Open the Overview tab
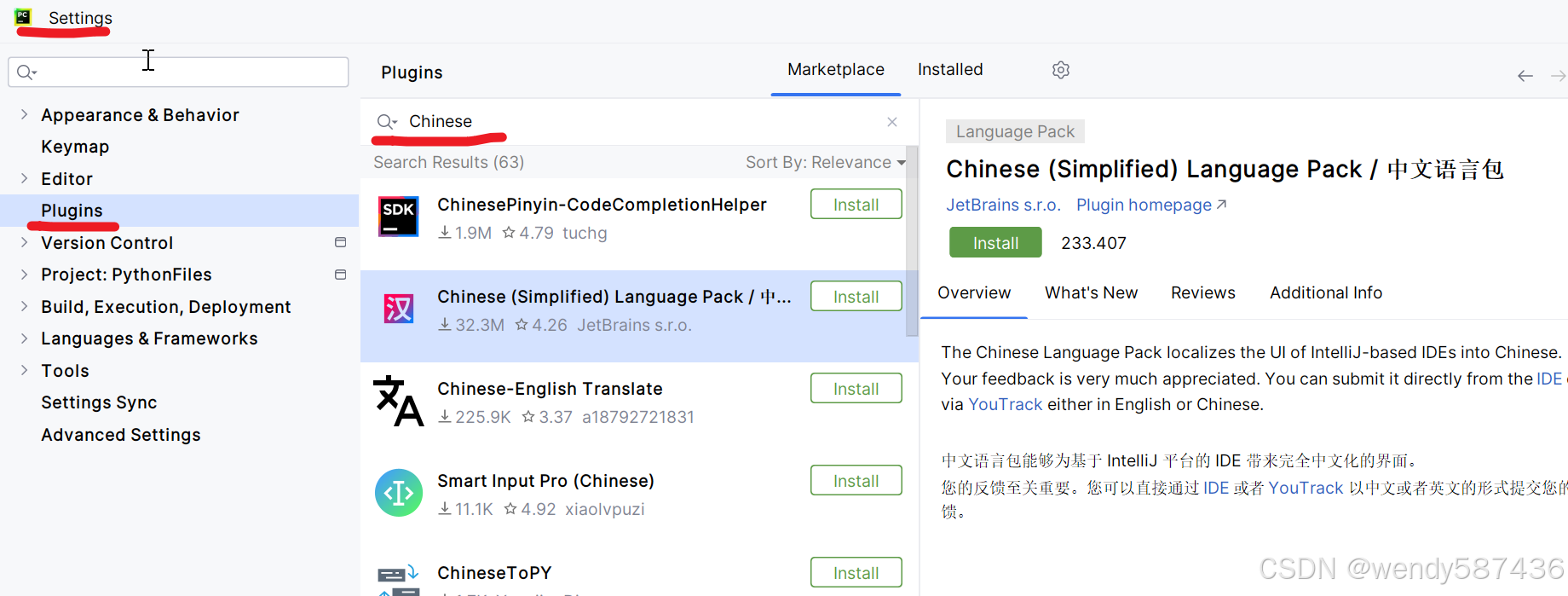This screenshot has width=1568, height=596. pyautogui.click(x=974, y=292)
